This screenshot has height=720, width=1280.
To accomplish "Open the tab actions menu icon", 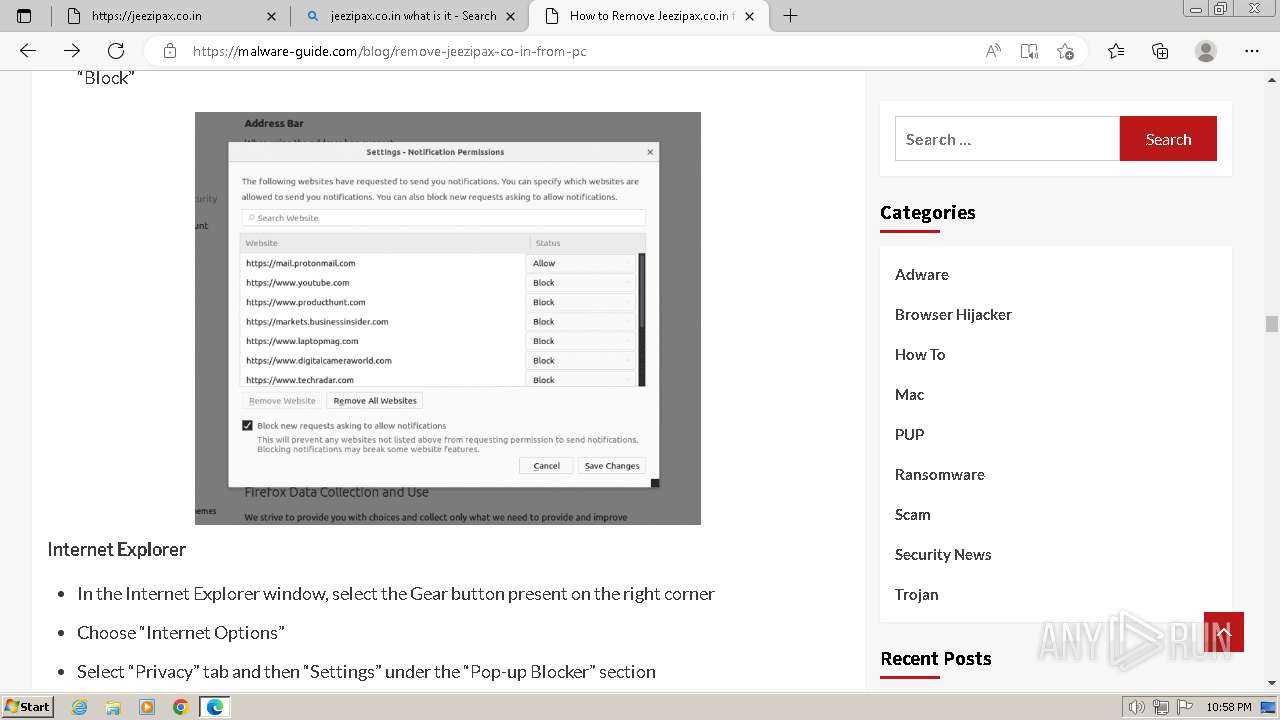I will pyautogui.click(x=24, y=16).
